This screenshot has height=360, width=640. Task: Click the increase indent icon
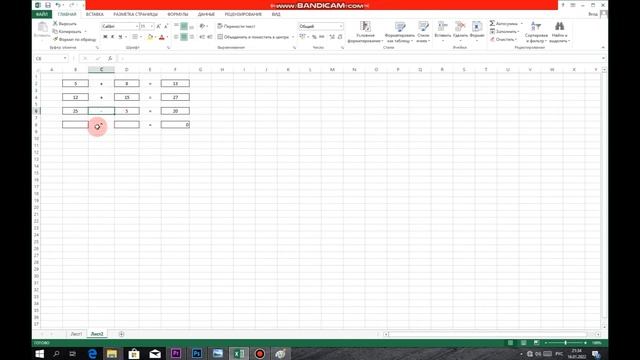[210, 37]
